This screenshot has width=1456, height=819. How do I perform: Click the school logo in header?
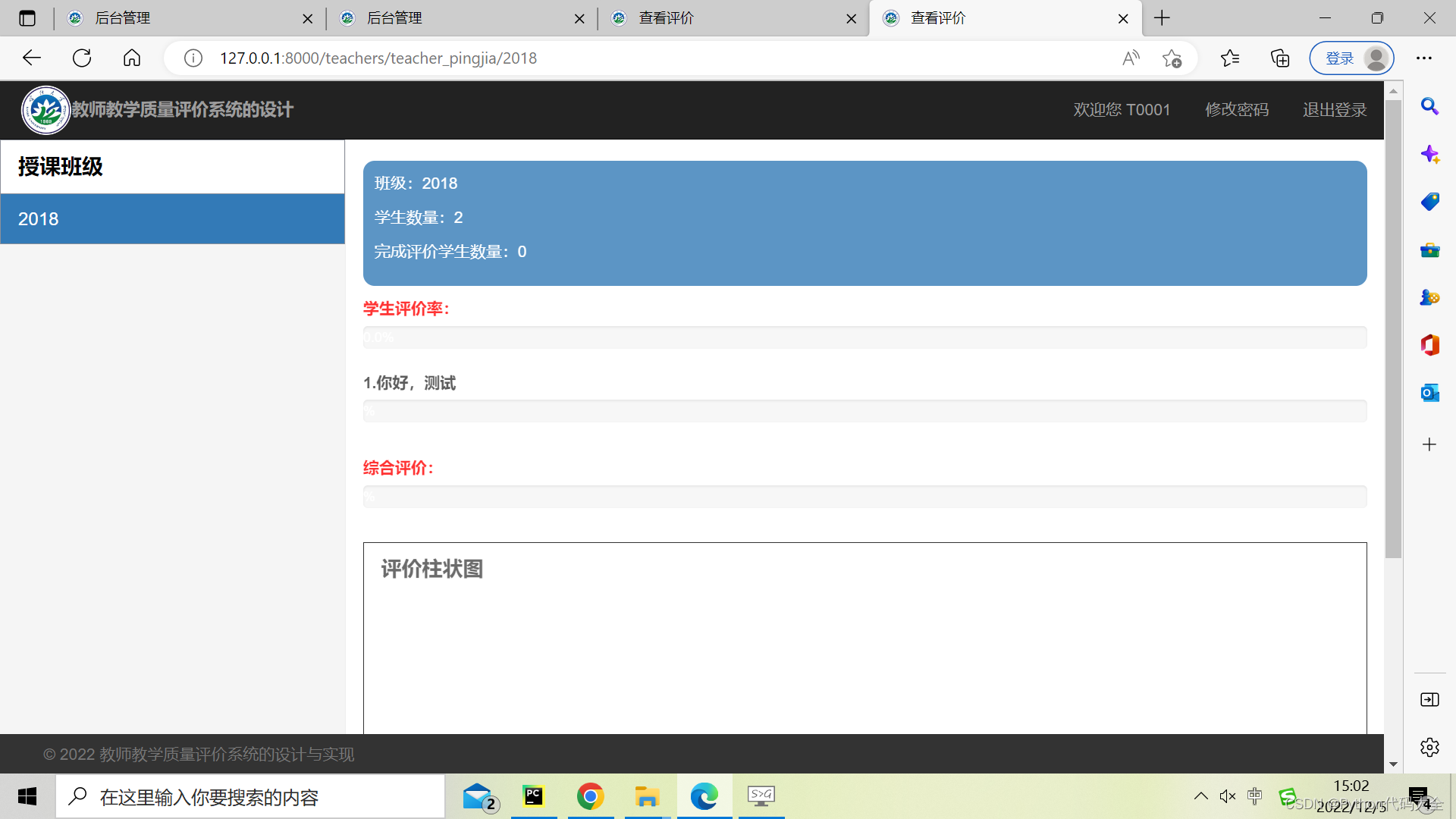pyautogui.click(x=45, y=110)
